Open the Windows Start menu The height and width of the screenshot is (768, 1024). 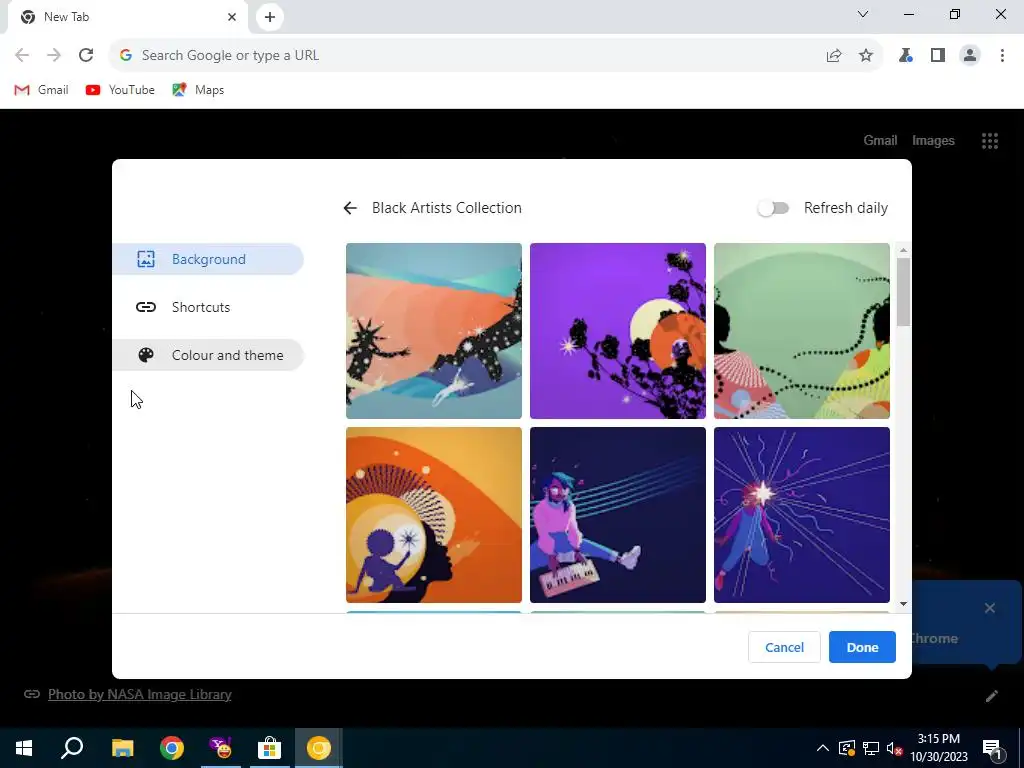click(24, 748)
